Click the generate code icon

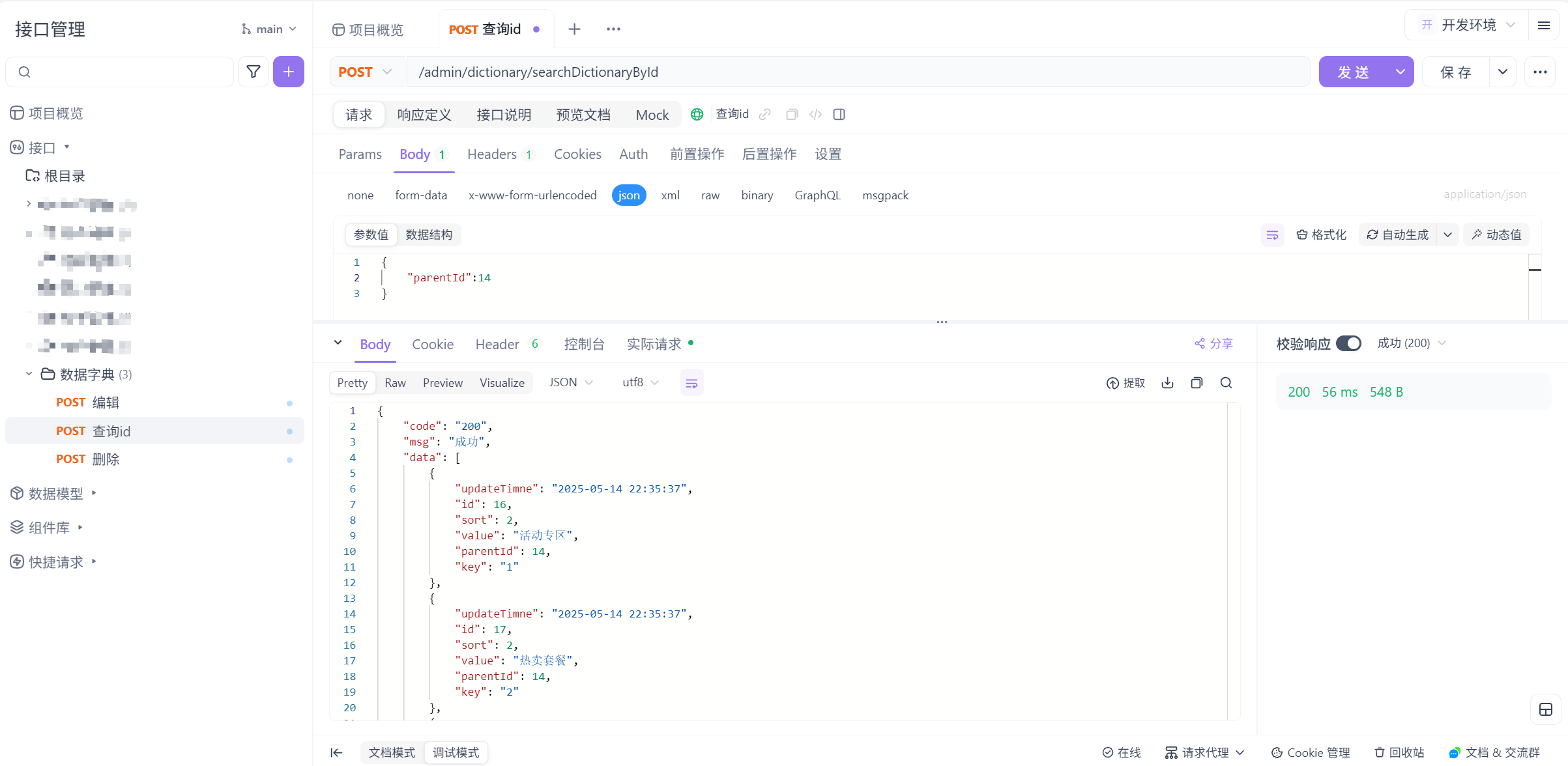click(x=815, y=115)
